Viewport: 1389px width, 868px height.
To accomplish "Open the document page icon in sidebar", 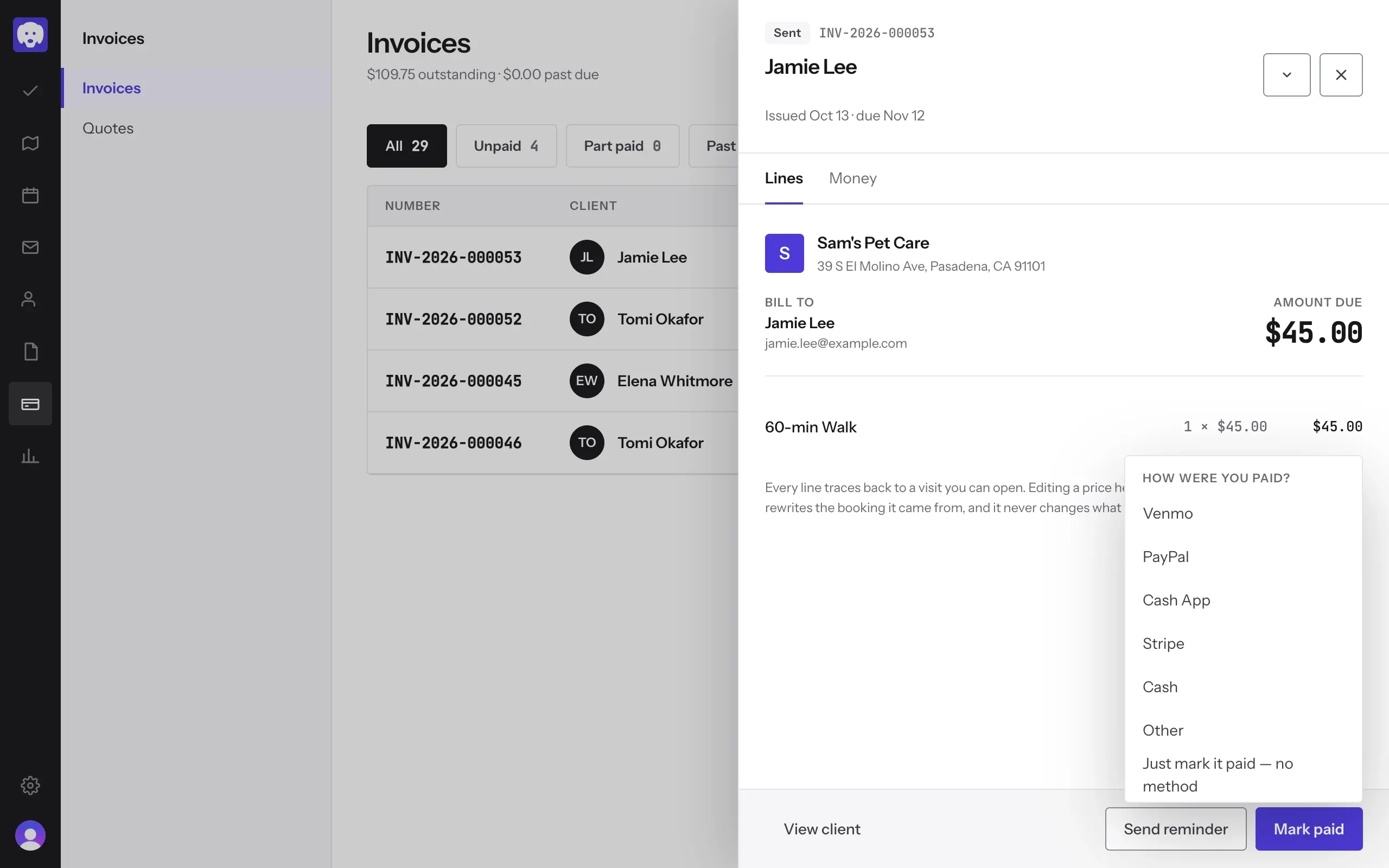I will point(30,352).
